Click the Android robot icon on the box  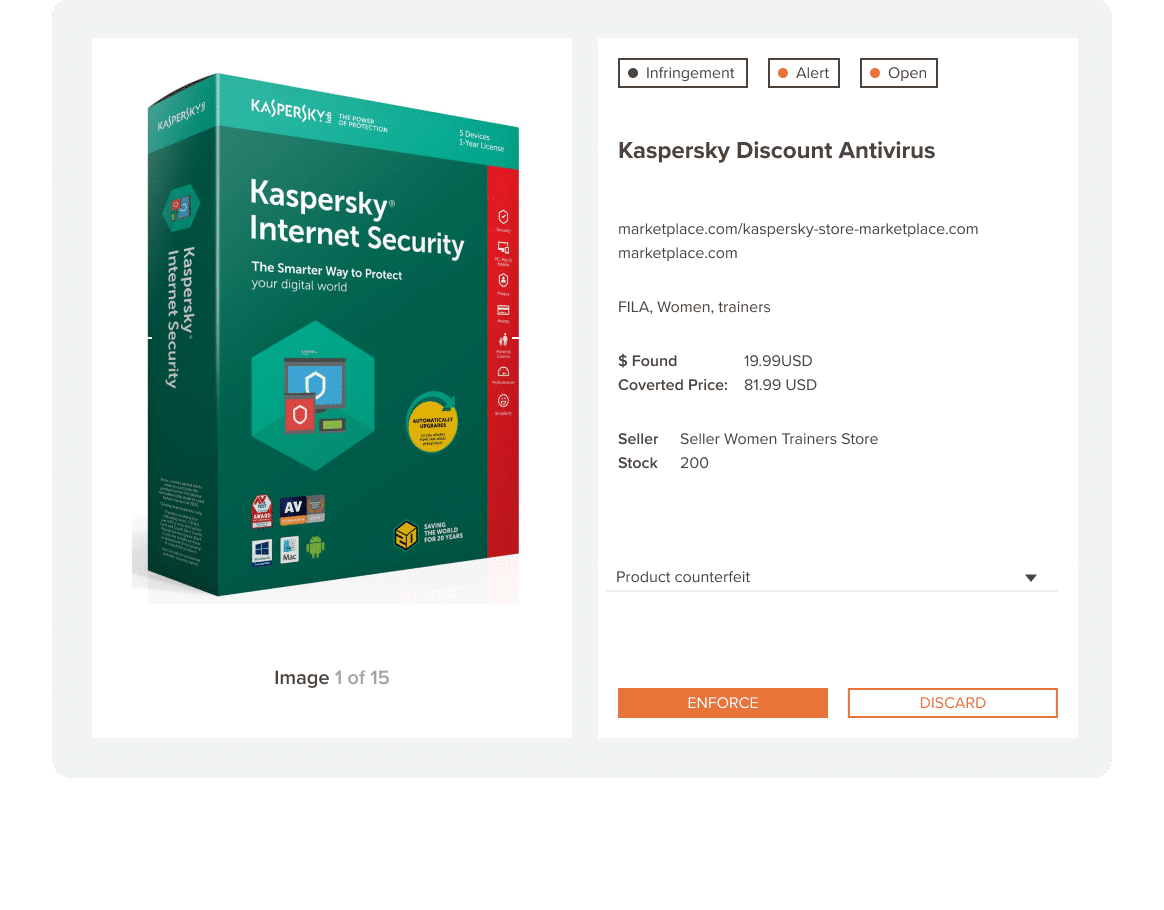[x=315, y=548]
